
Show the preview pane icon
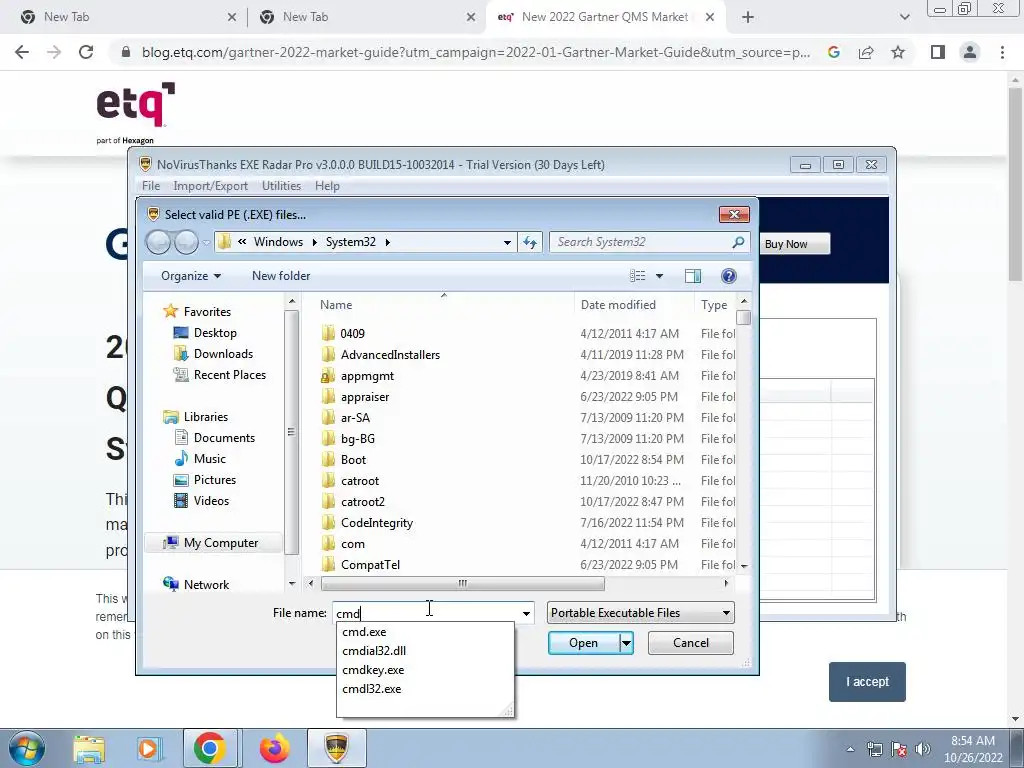point(693,276)
